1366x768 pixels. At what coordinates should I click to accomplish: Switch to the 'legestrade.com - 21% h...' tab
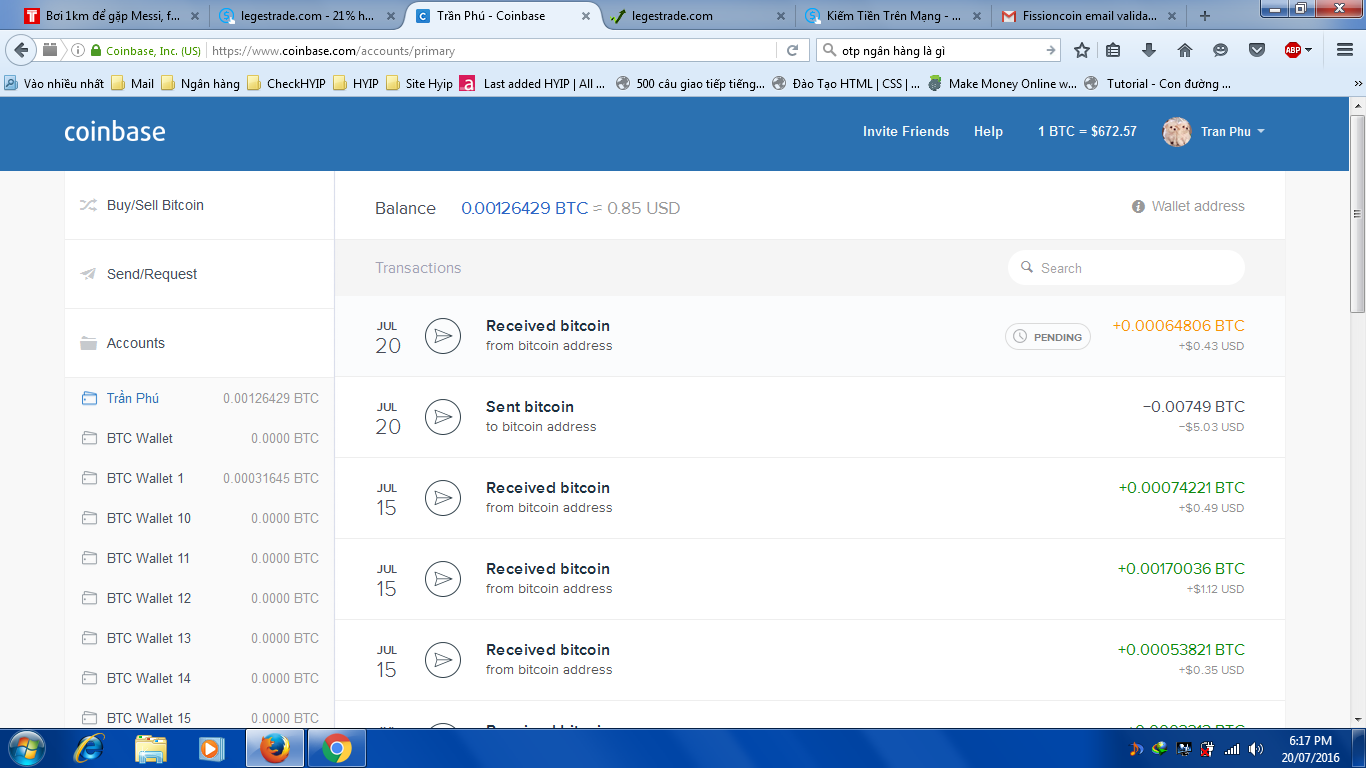[307, 16]
